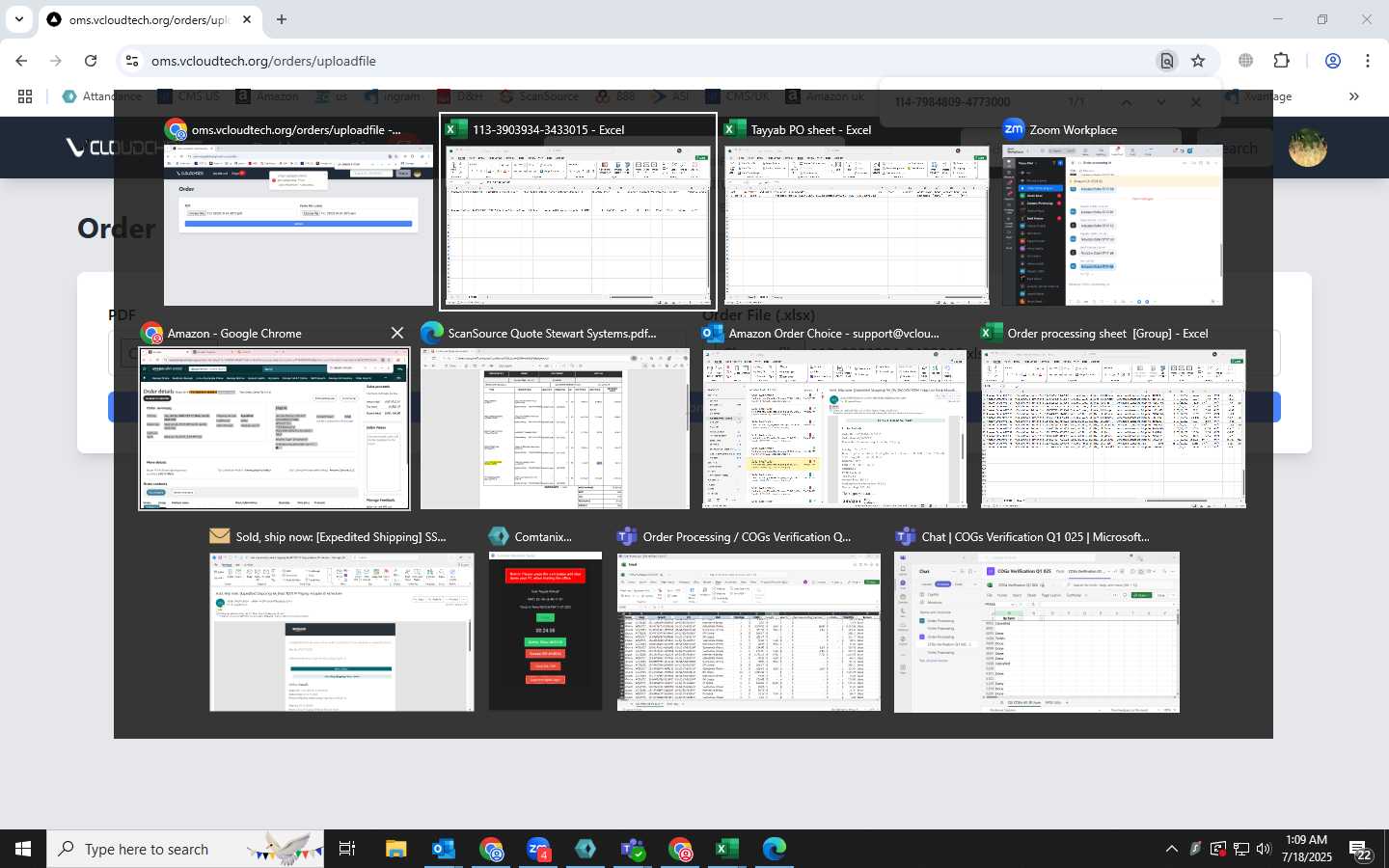Click the taskbar search box
1389x868 pixels.
185,849
